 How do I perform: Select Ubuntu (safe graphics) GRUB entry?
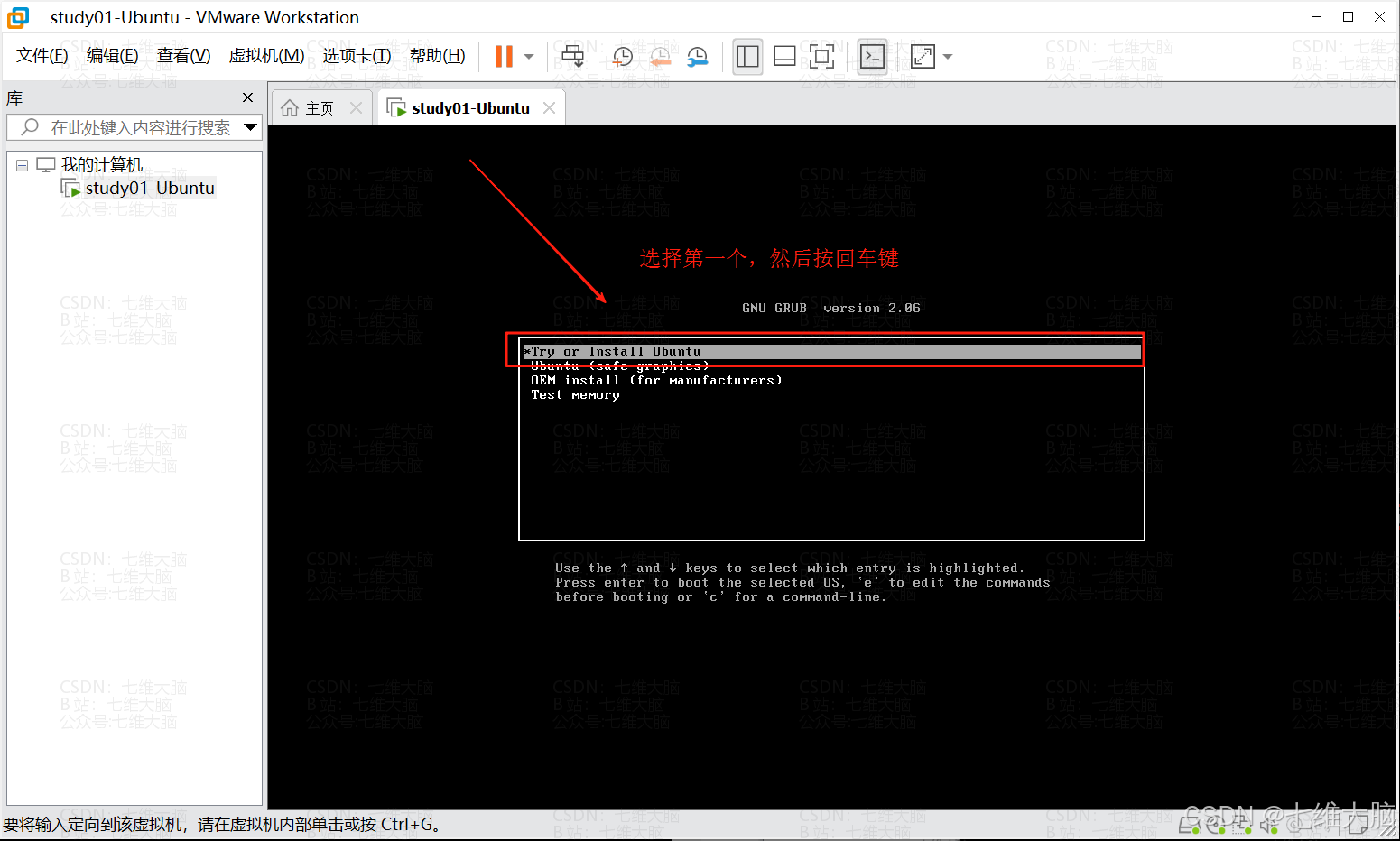click(x=620, y=365)
